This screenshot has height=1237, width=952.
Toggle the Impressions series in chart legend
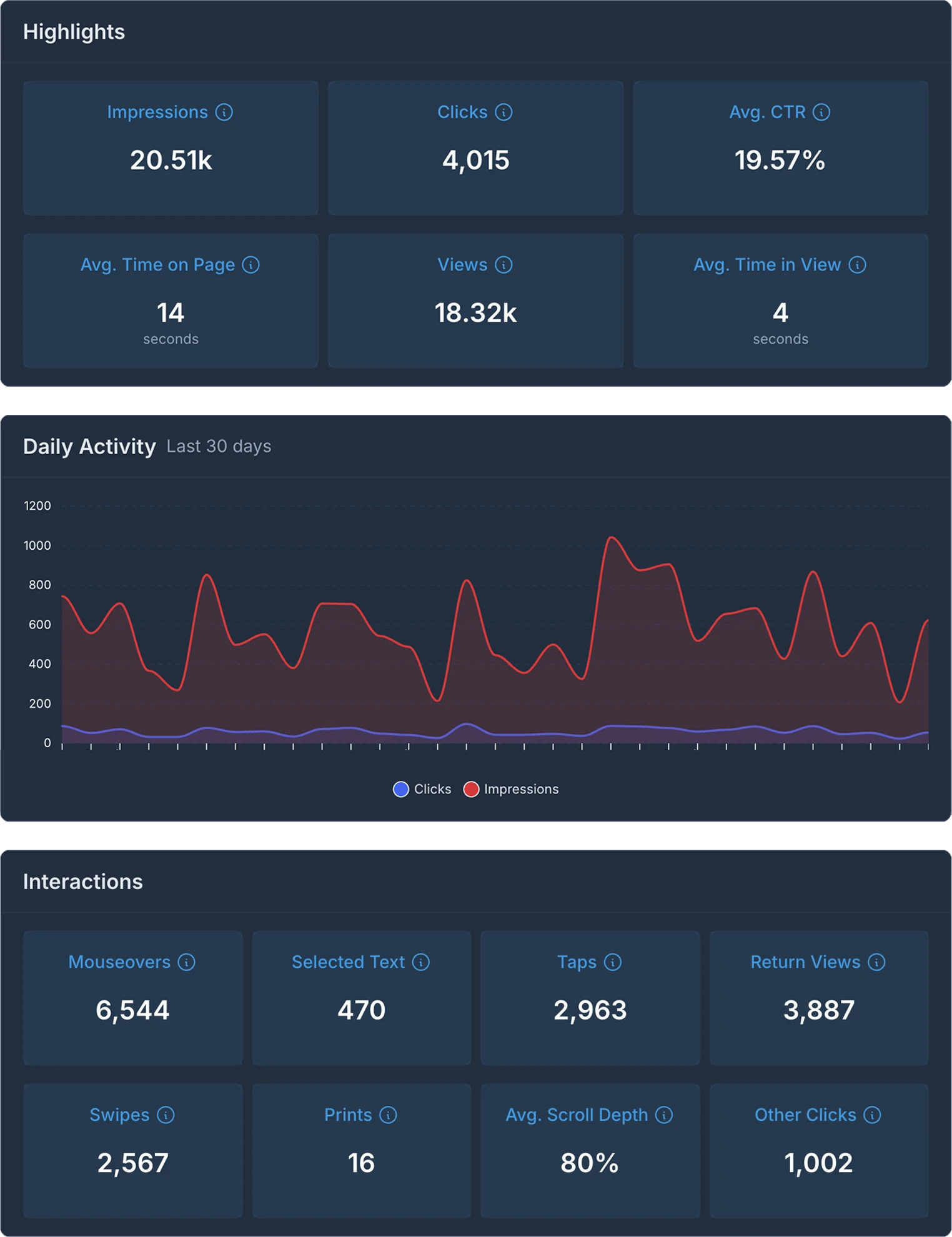511,789
